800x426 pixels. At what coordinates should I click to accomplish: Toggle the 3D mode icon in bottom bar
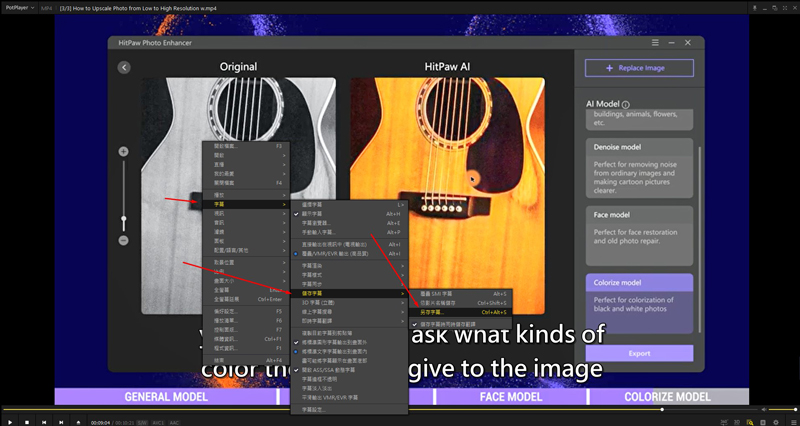(x=737, y=422)
